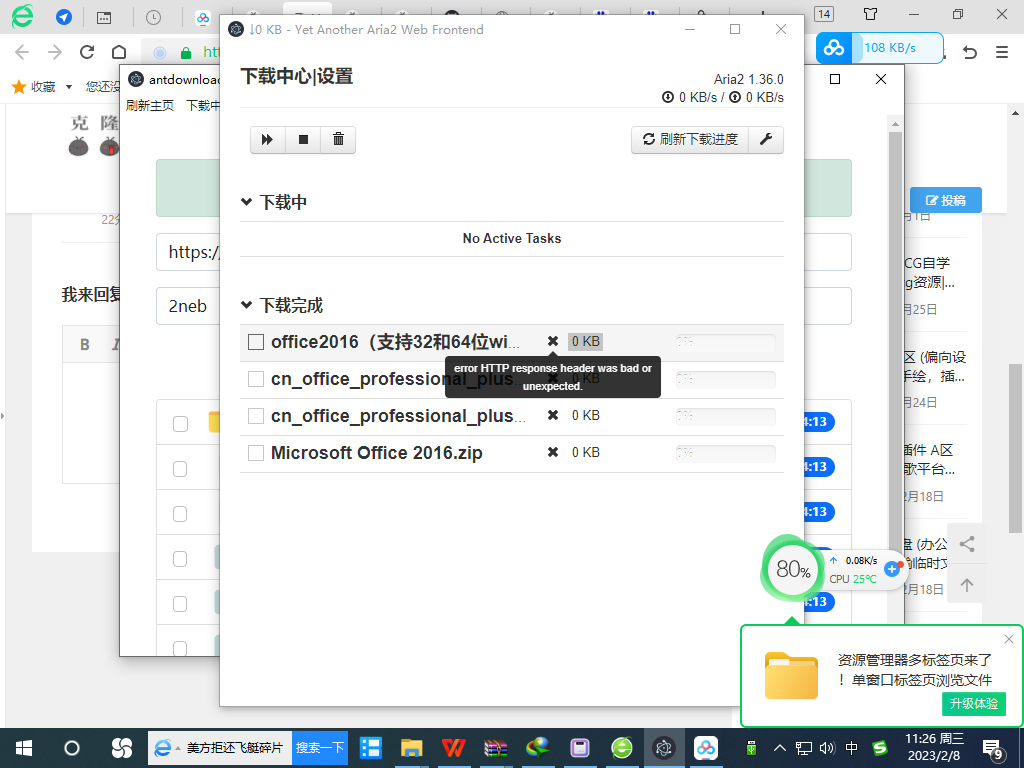Click the back-to-top arrow on webpage

point(967,585)
